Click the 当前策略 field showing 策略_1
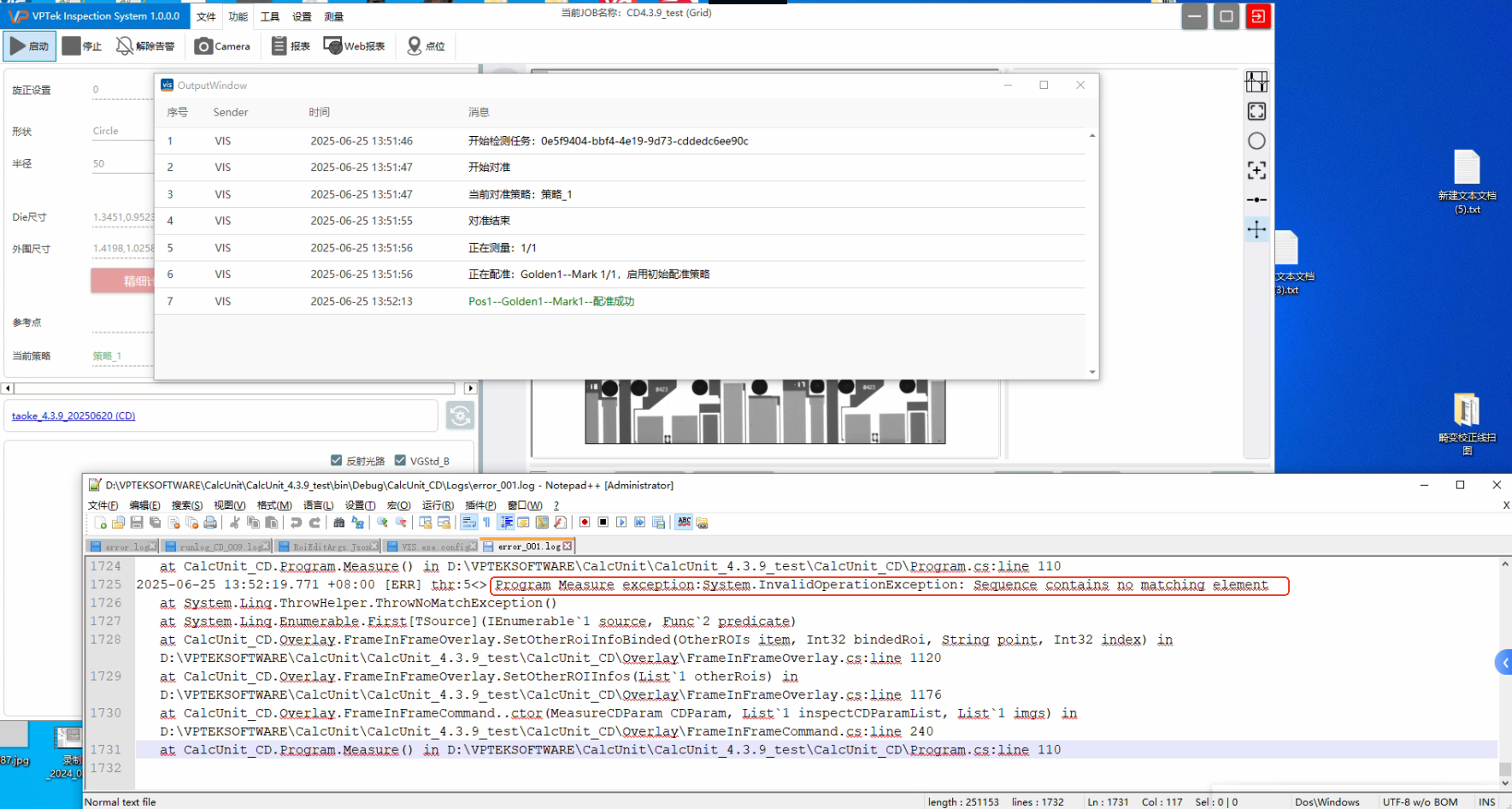This screenshot has width=1512, height=809. point(122,356)
